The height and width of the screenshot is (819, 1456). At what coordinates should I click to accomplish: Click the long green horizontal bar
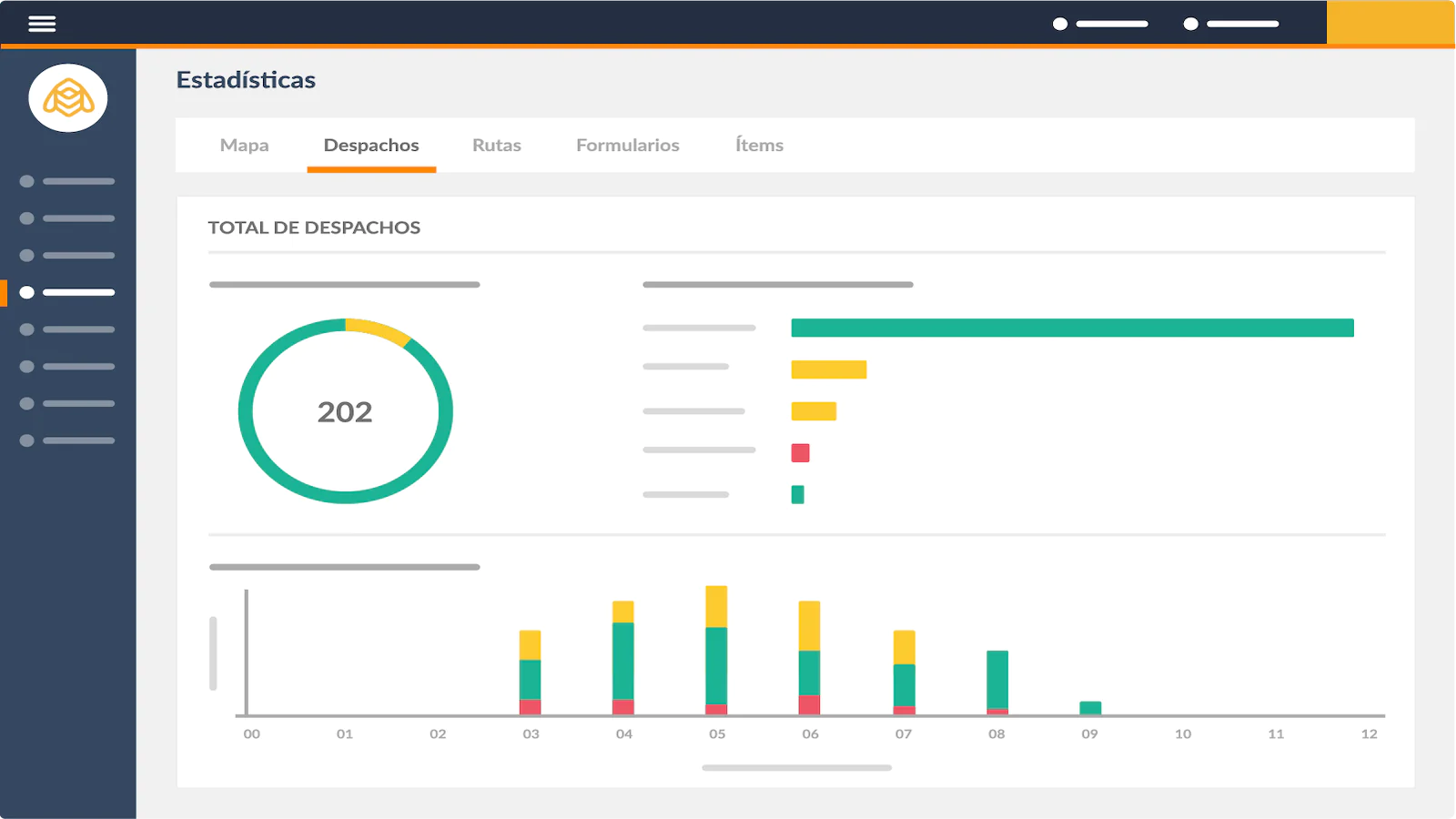(x=1073, y=328)
